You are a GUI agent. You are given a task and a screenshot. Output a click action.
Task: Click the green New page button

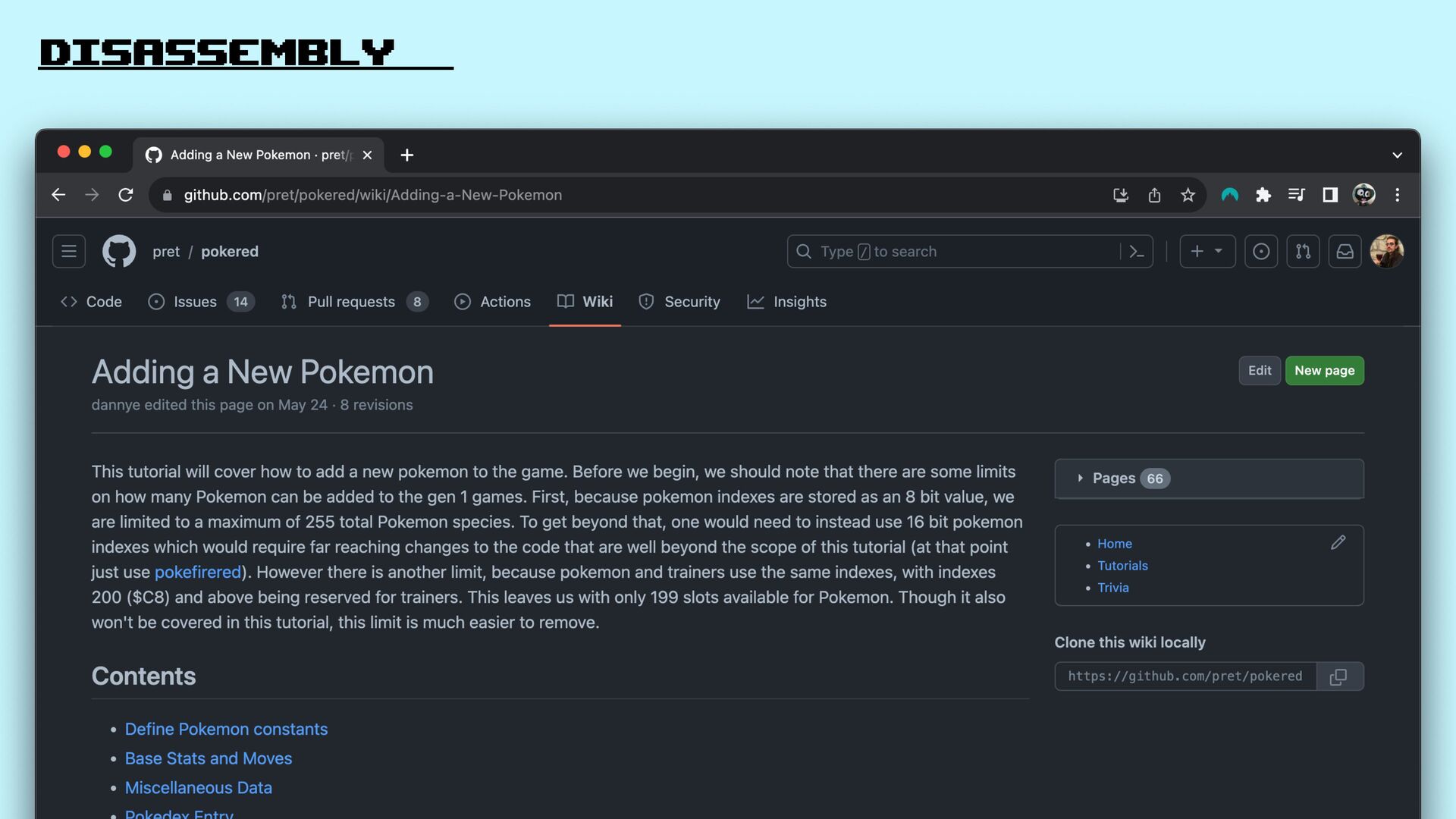pos(1324,371)
